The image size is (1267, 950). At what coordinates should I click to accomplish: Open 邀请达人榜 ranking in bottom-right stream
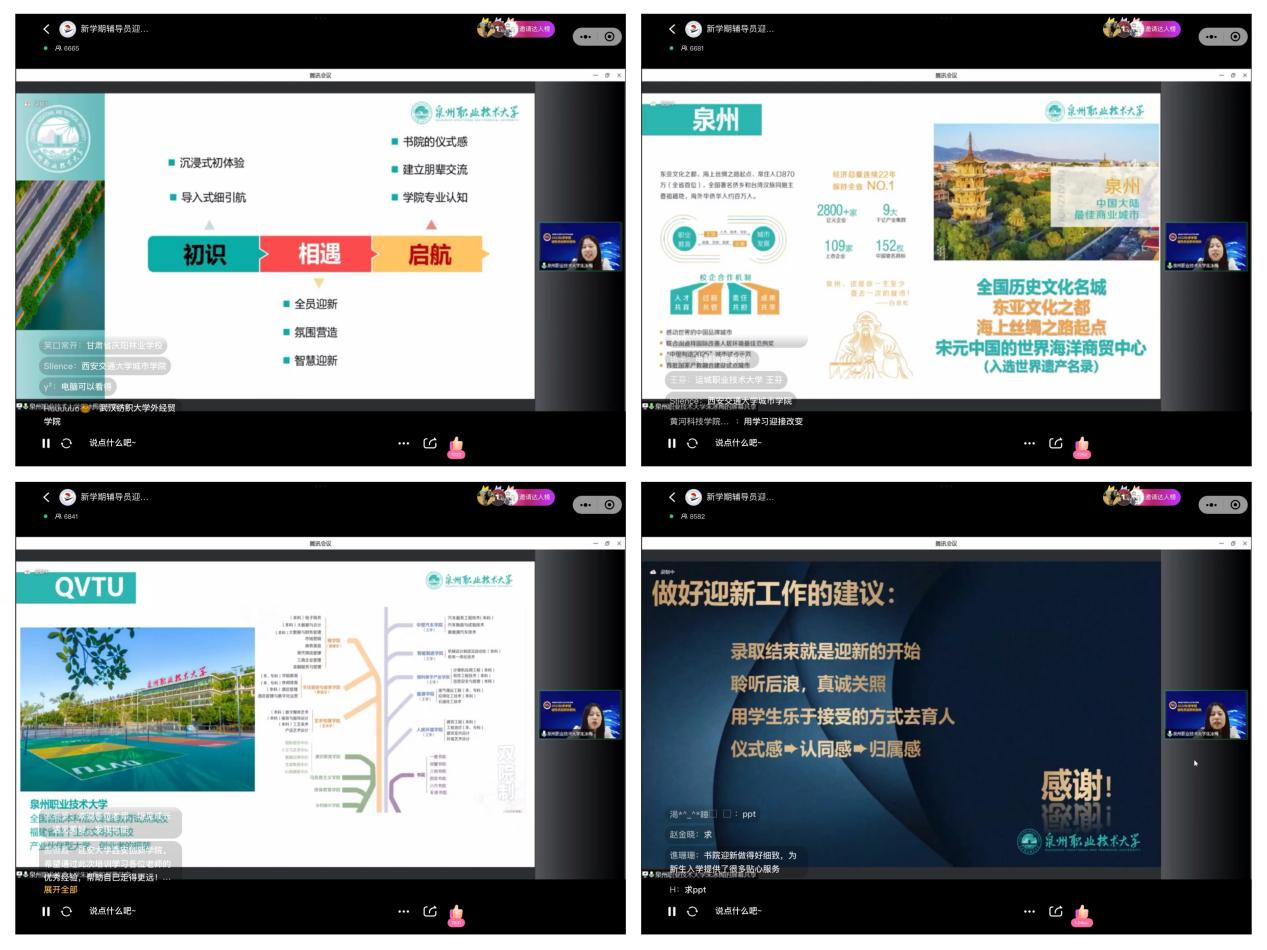click(x=1160, y=497)
